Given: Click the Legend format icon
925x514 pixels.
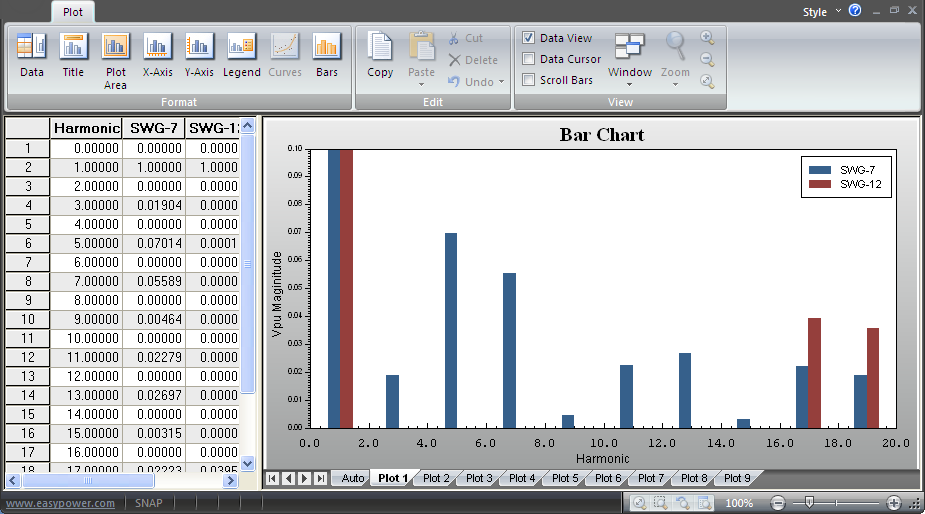Looking at the screenshot, I should (x=241, y=55).
